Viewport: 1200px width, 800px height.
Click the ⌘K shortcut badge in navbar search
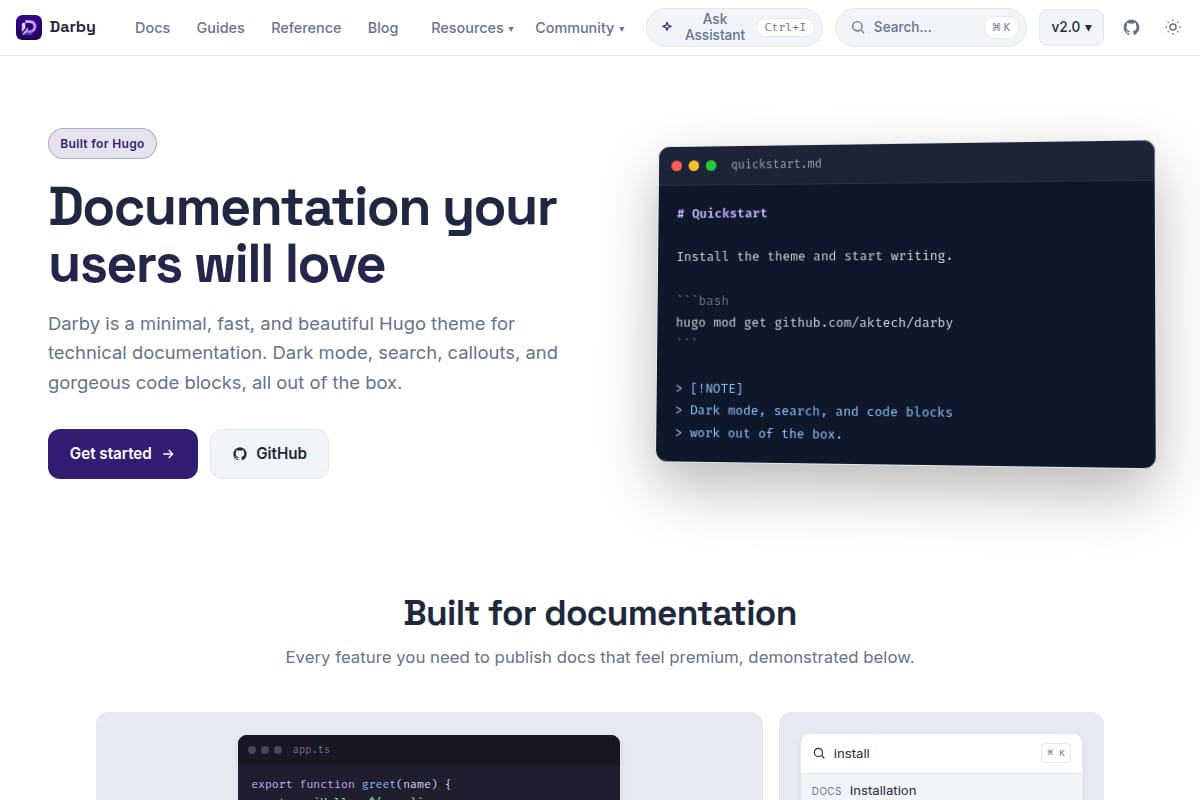[1000, 28]
